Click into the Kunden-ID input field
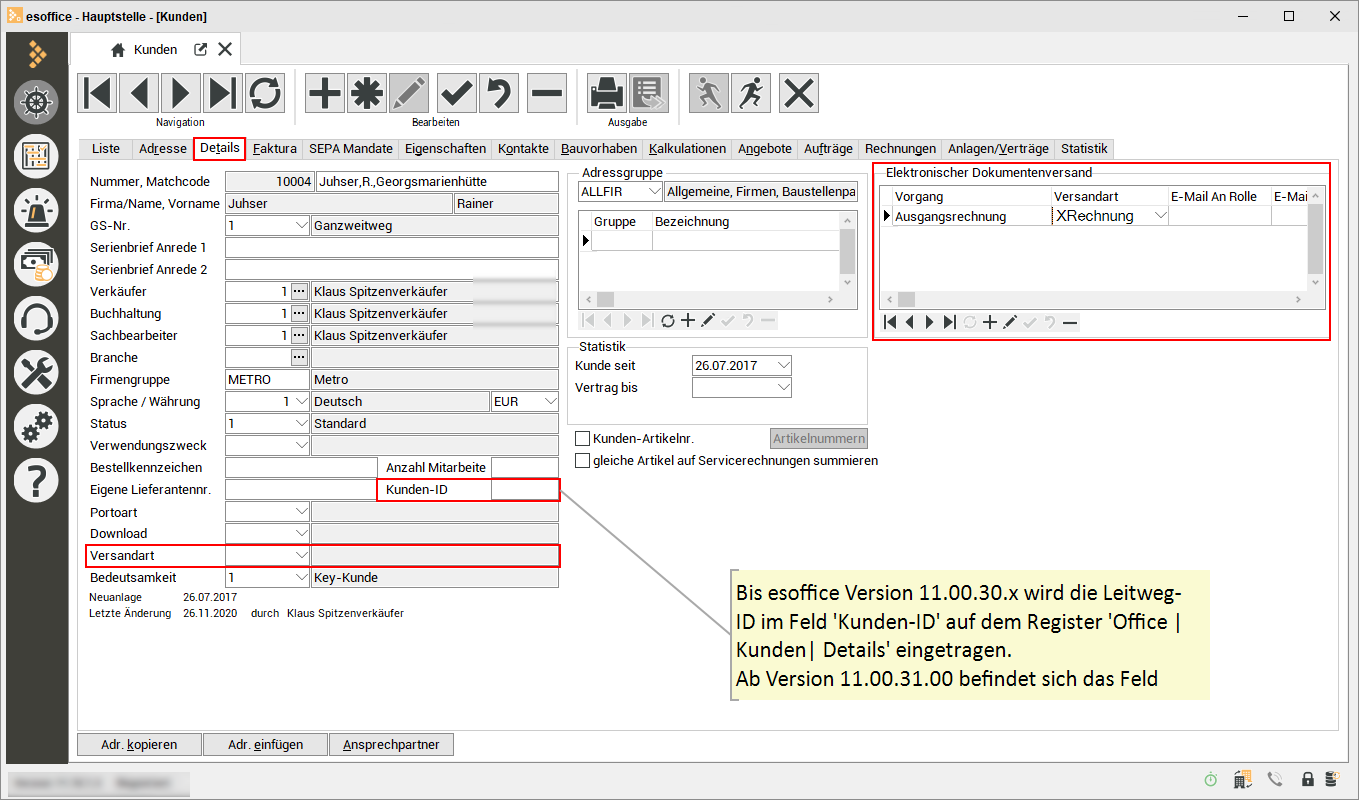This screenshot has width=1359, height=800. 524,489
